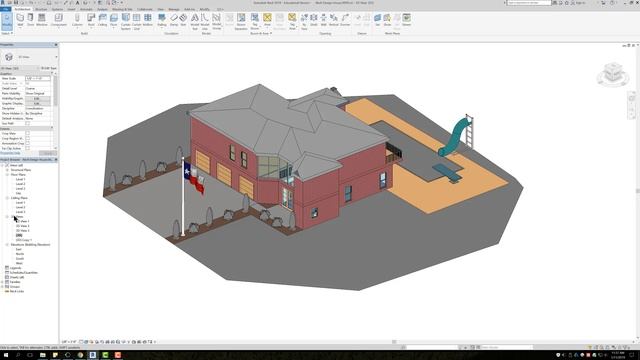Select the Room Separator tool
Viewport: 640px width, 360px height.
[x=241, y=21]
